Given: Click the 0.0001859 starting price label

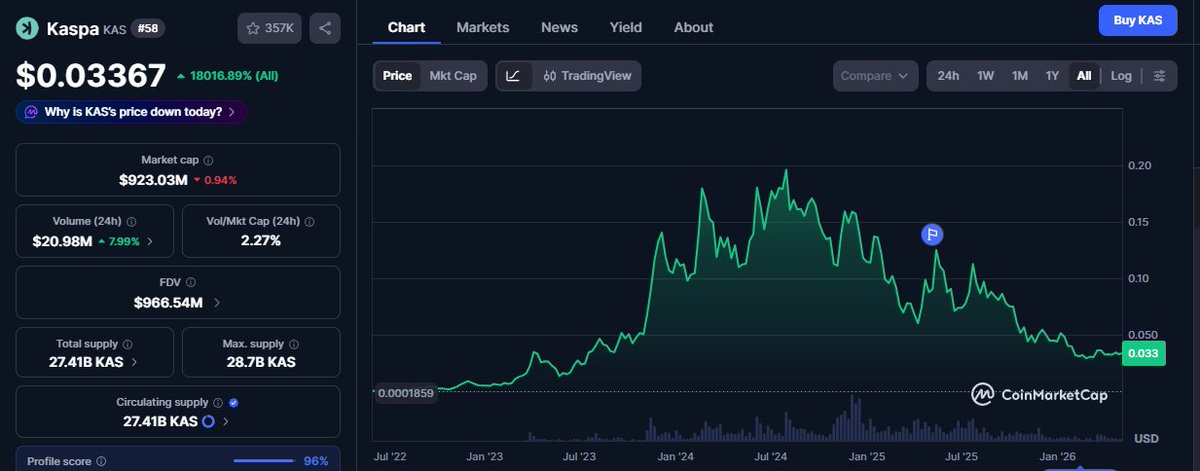Looking at the screenshot, I should coord(407,393).
